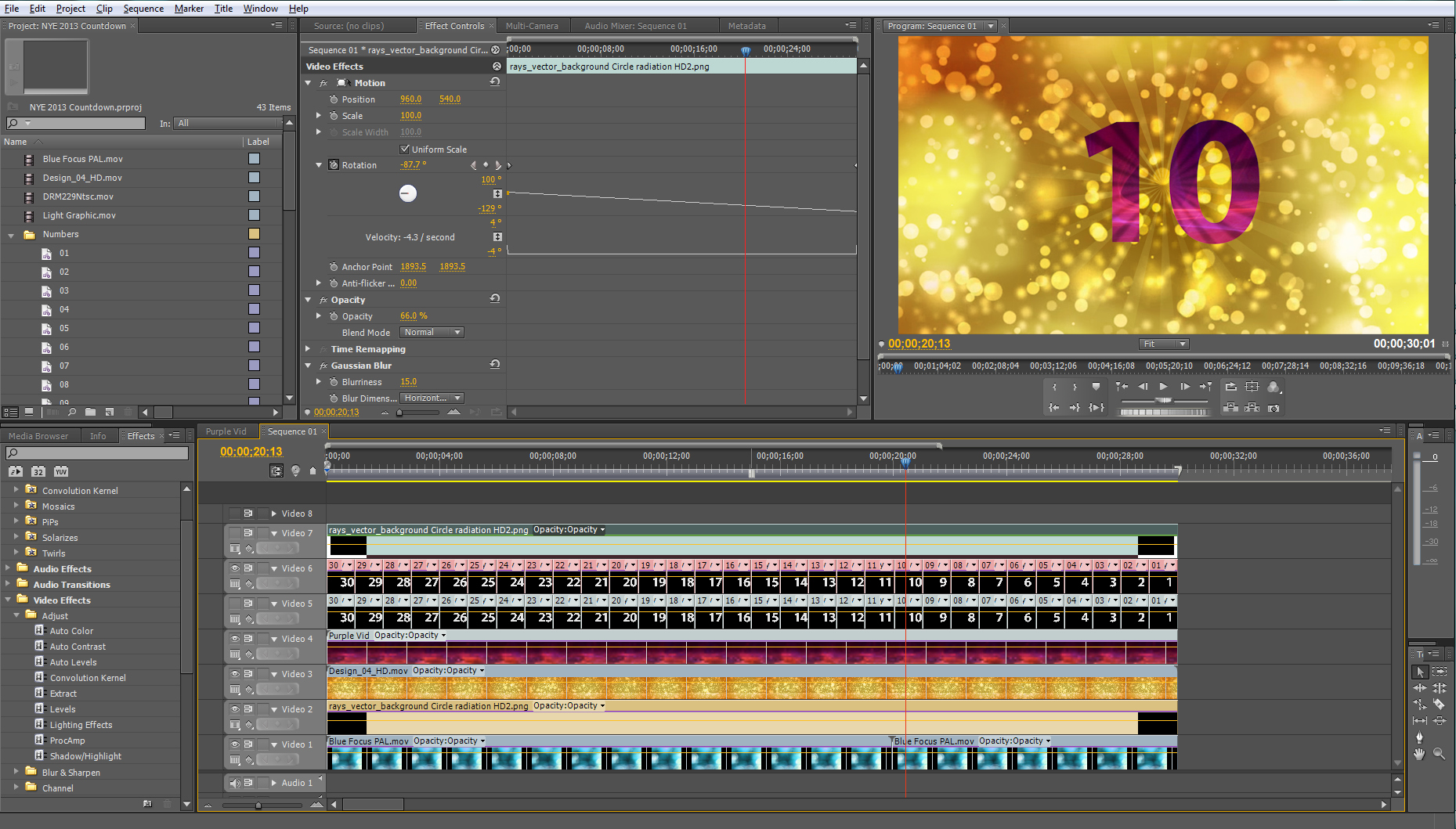Toggle Rotation stopwatch animation
The image size is (1456, 829).
(x=334, y=165)
